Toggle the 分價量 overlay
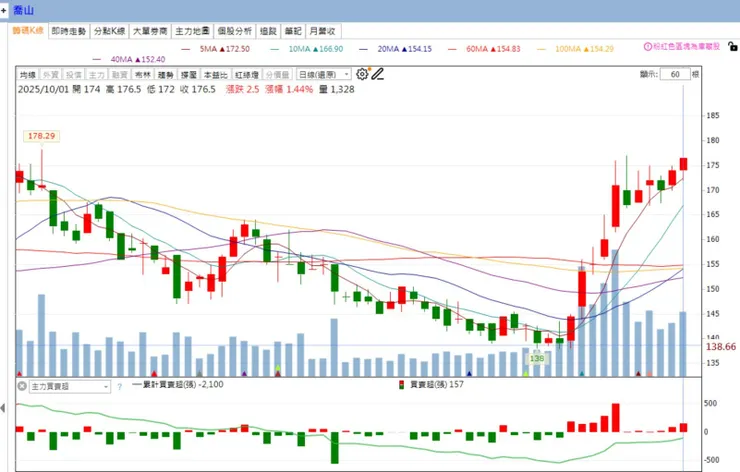Viewport: 740px width, 472px height. tap(277, 75)
